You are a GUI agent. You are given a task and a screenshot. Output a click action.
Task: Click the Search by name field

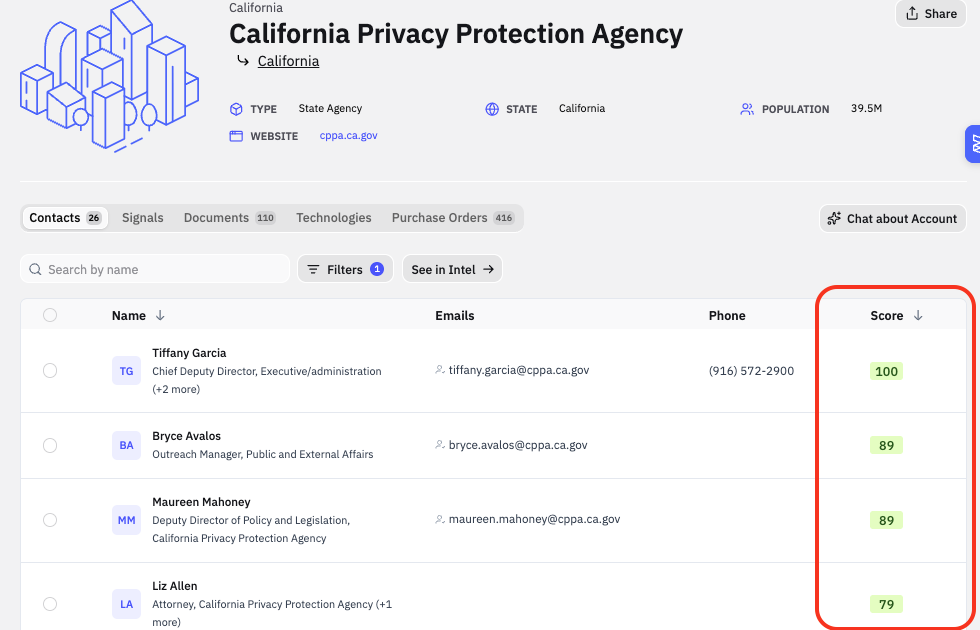155,269
